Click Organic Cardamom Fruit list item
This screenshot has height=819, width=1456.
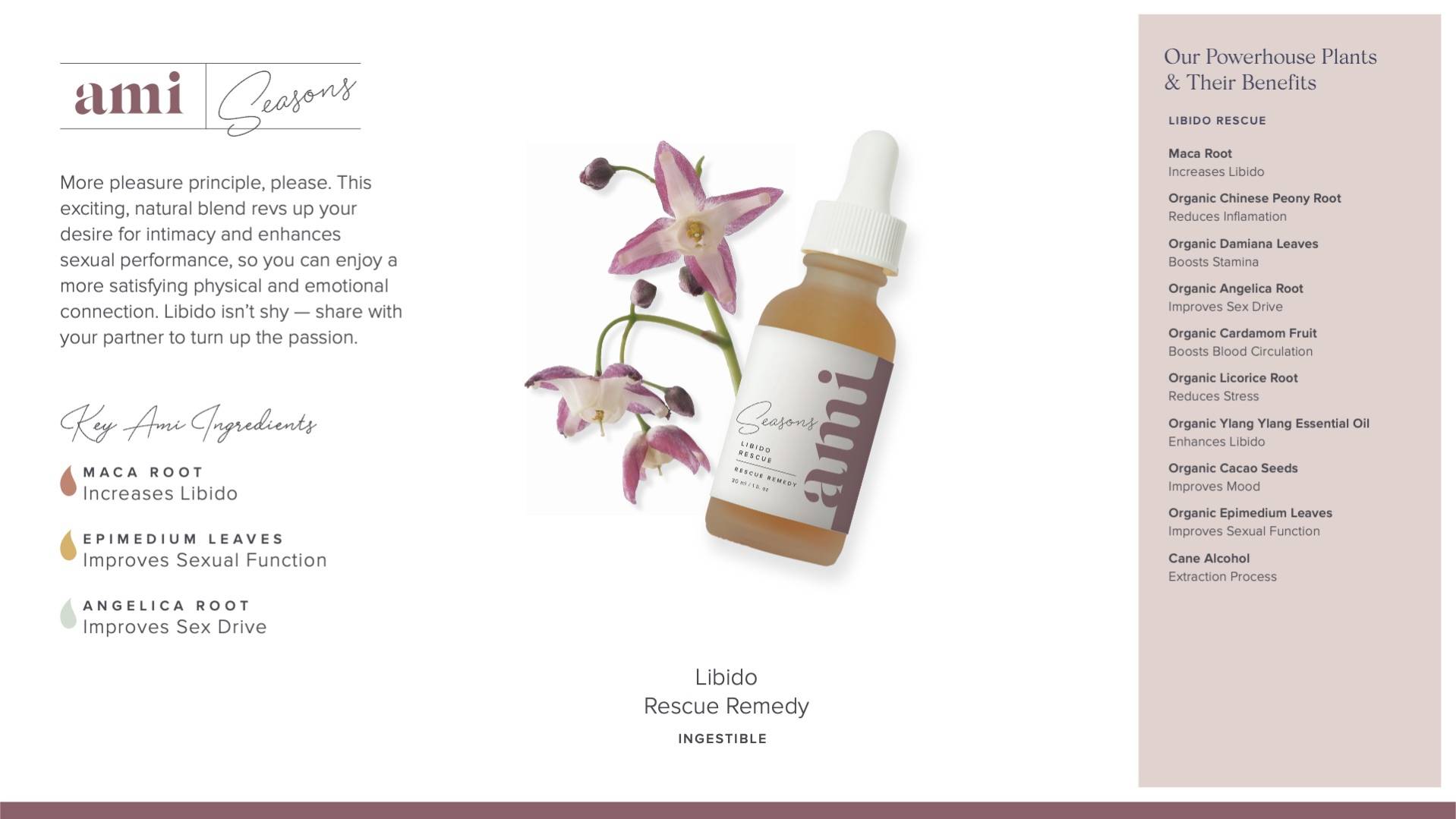[1242, 342]
